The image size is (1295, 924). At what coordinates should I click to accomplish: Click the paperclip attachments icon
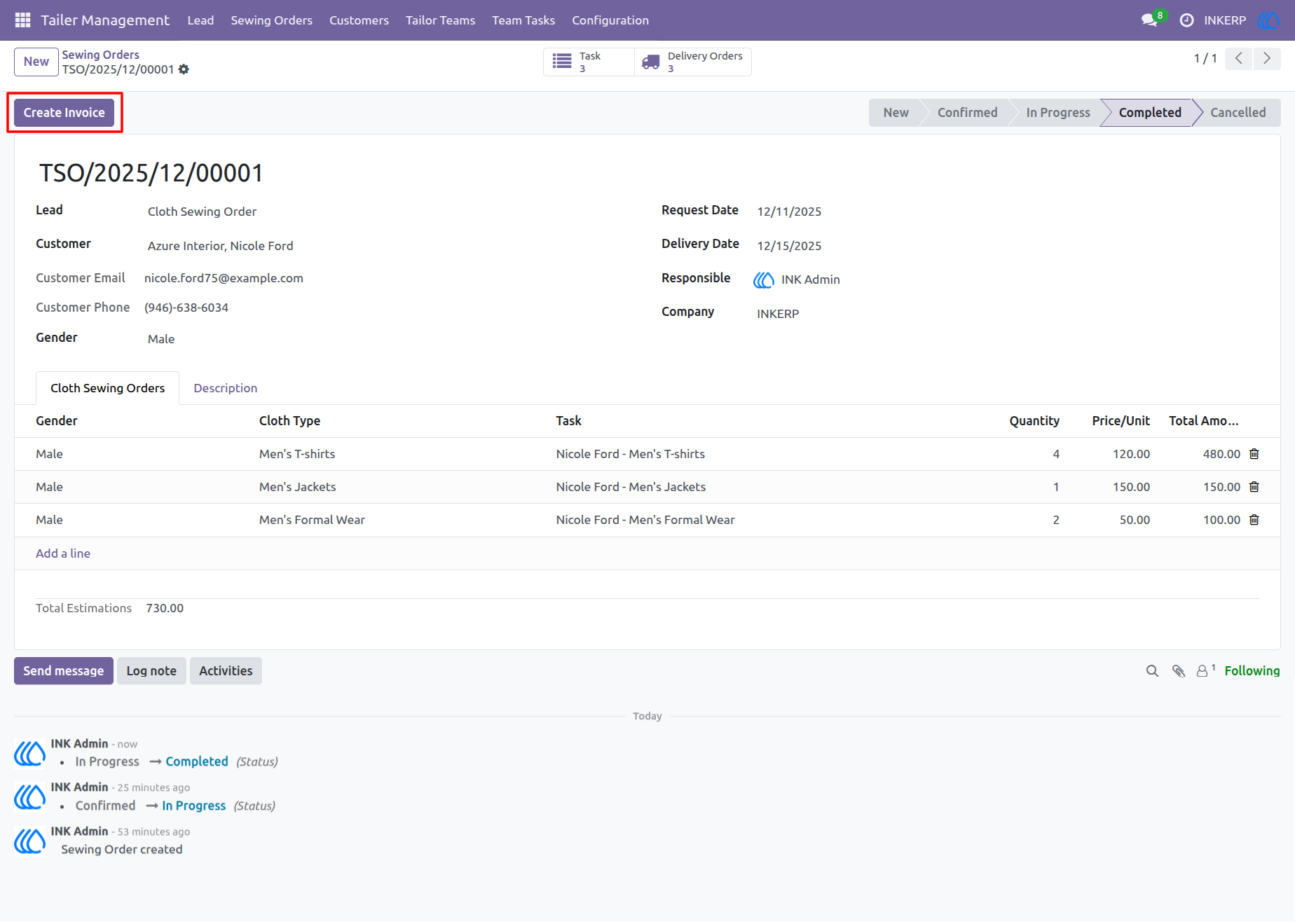(x=1179, y=671)
